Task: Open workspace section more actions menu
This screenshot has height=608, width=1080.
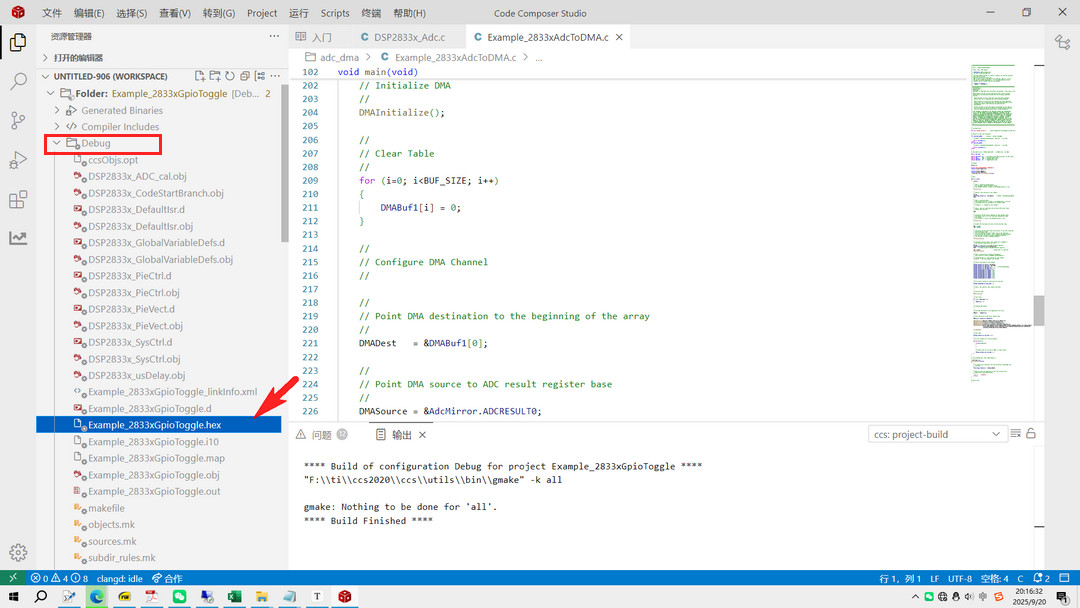Action: coord(275,76)
